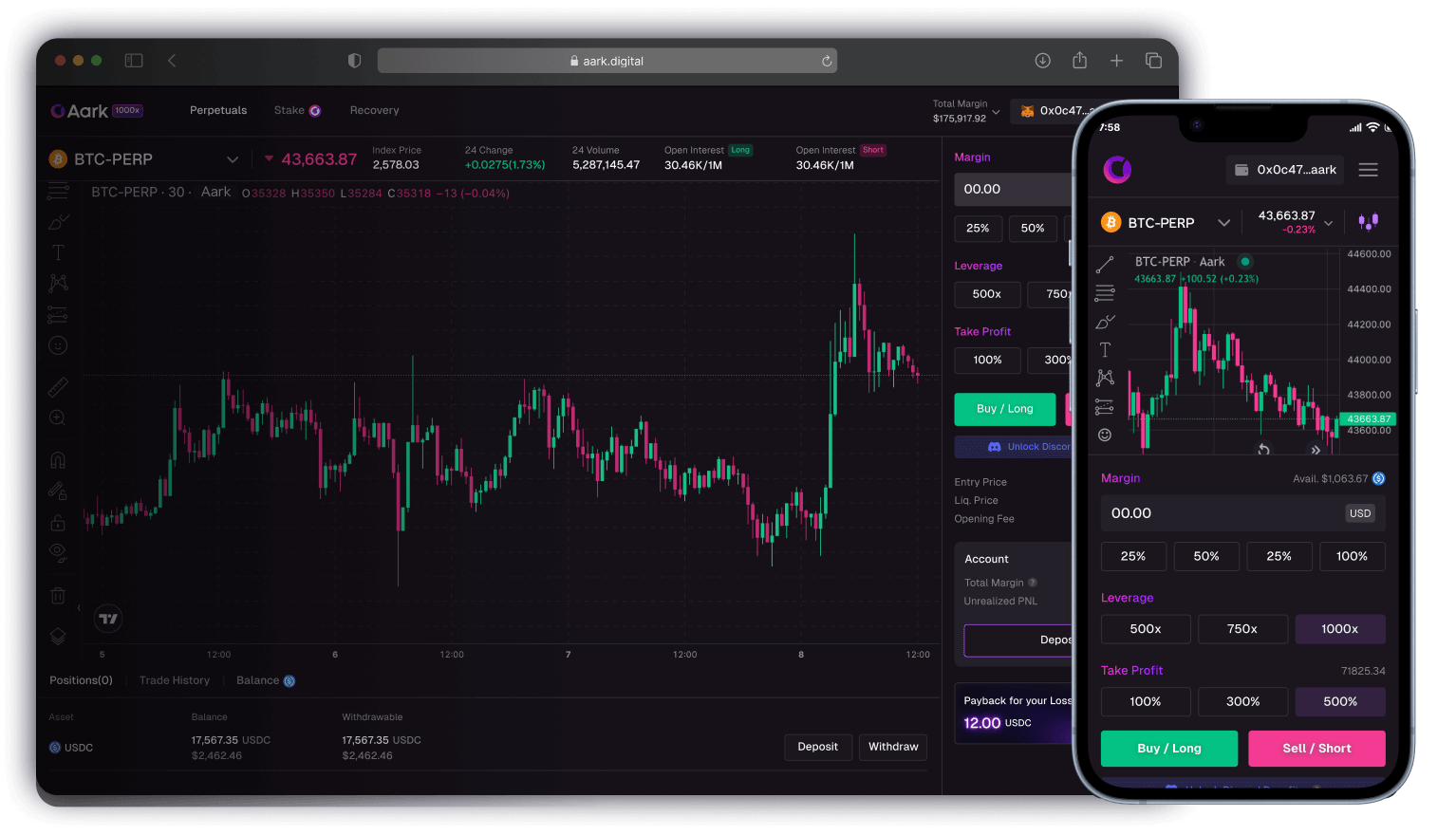Select 500x leverage on phone
This screenshot has width=1456, height=835.
coord(1146,629)
